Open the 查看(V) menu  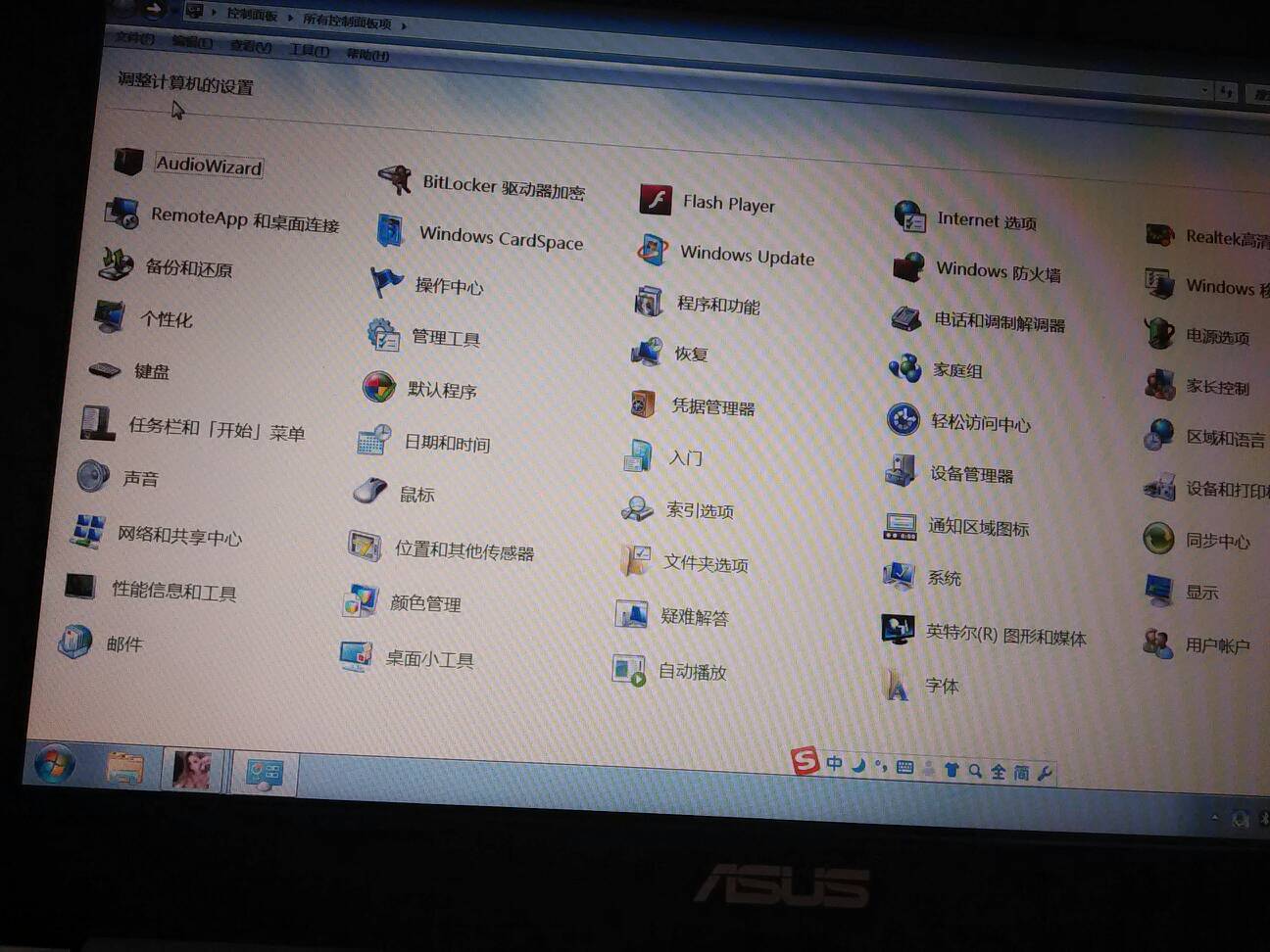pos(251,46)
